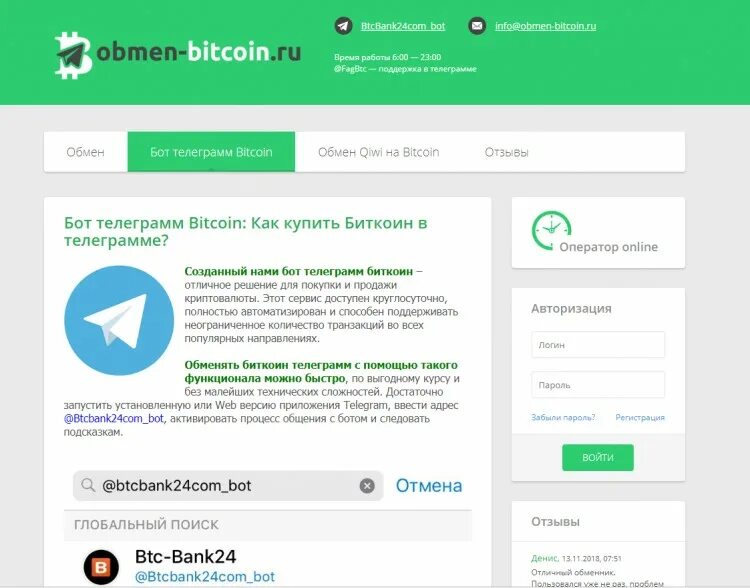Clear search with the X icon
This screenshot has width=750, height=588.
(367, 486)
